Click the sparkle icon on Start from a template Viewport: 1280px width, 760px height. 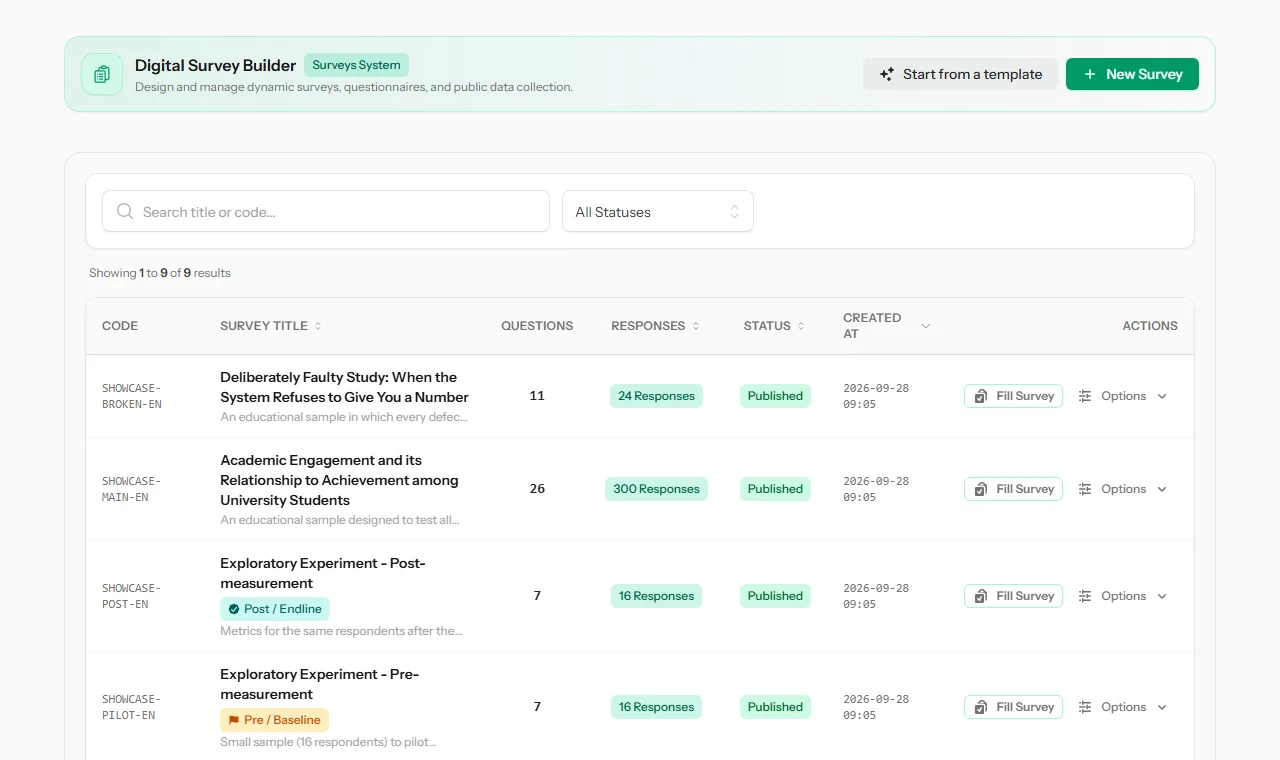pyautogui.click(x=887, y=74)
